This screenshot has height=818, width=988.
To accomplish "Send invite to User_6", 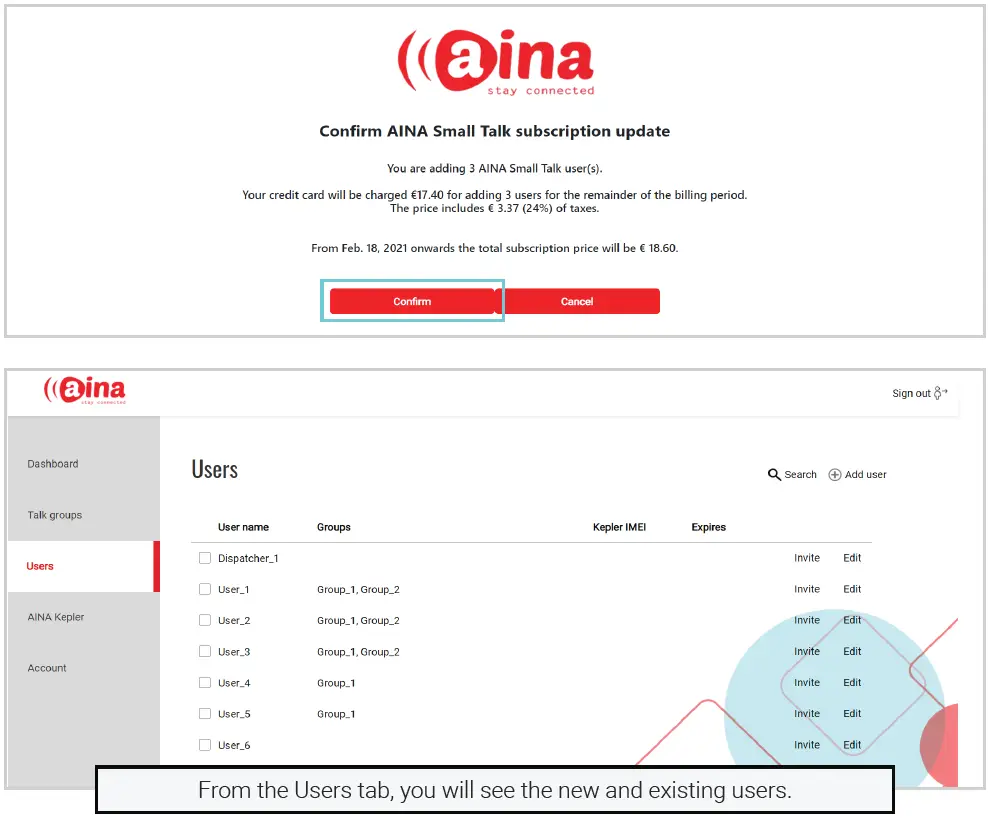I will point(807,745).
